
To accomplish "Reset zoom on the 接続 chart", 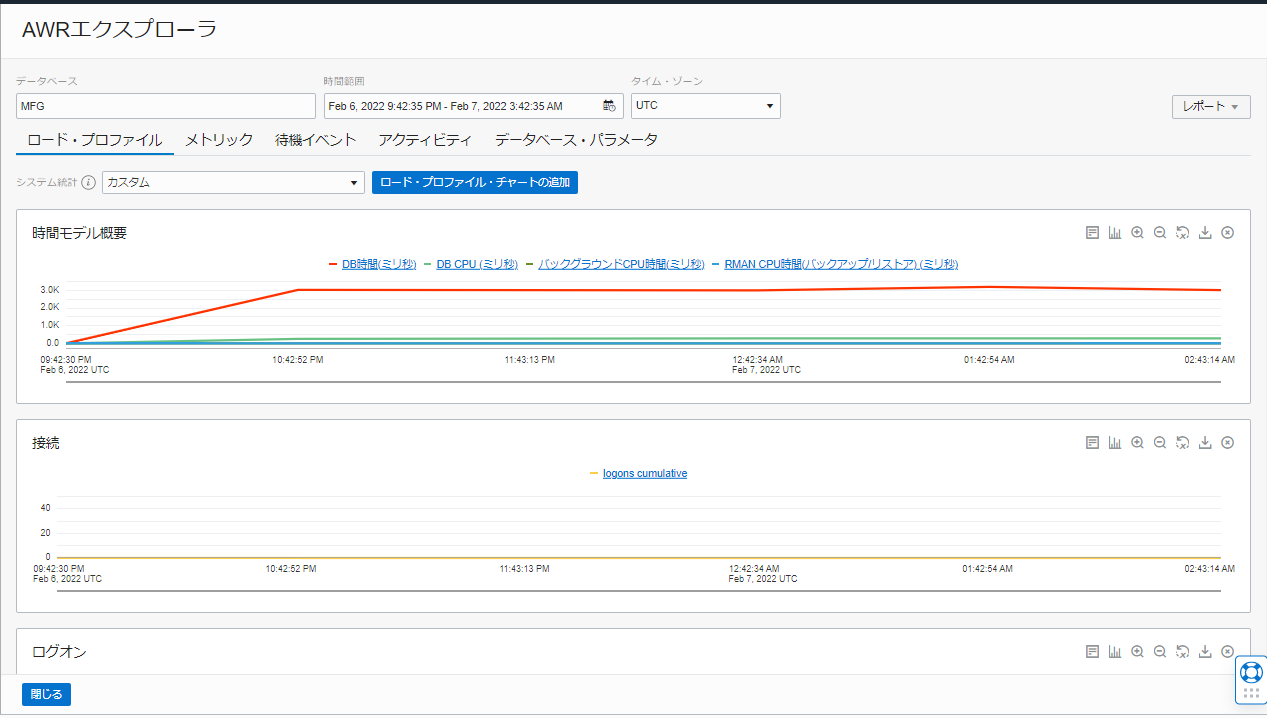I will click(1182, 443).
